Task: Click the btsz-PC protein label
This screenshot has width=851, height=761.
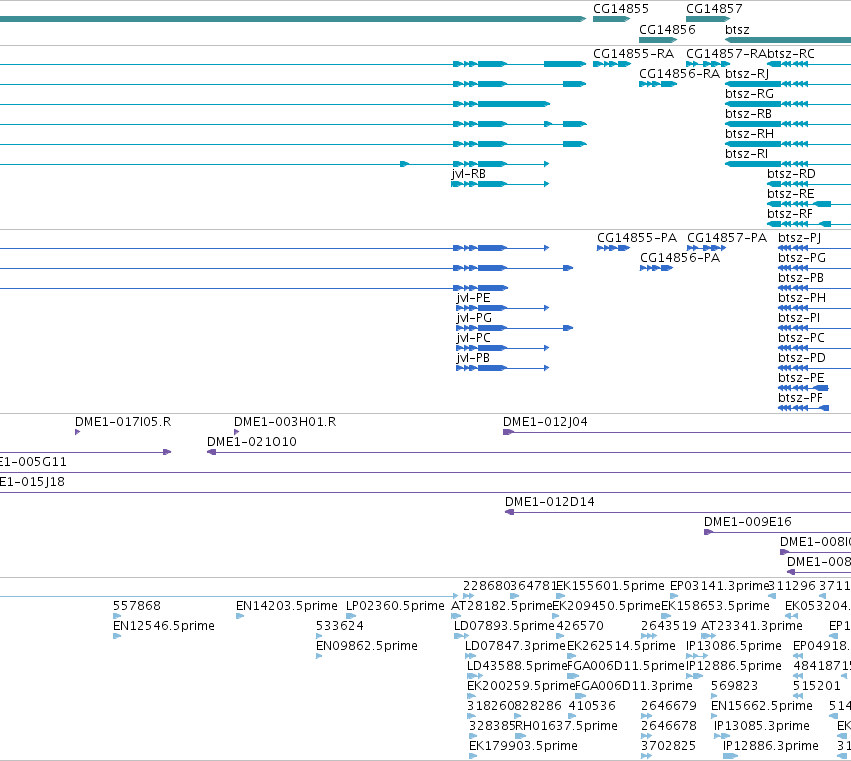Action: (802, 338)
